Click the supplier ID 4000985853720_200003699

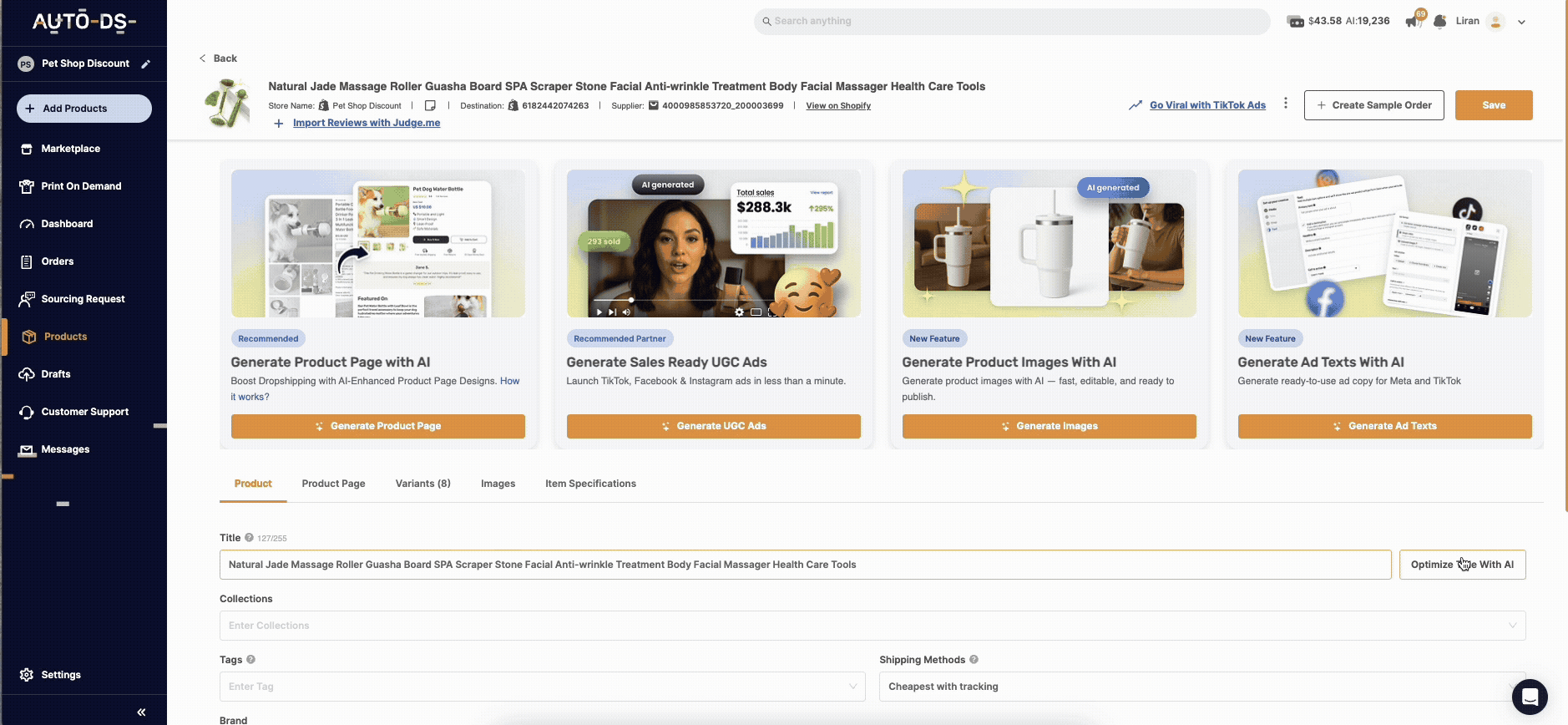[722, 106]
